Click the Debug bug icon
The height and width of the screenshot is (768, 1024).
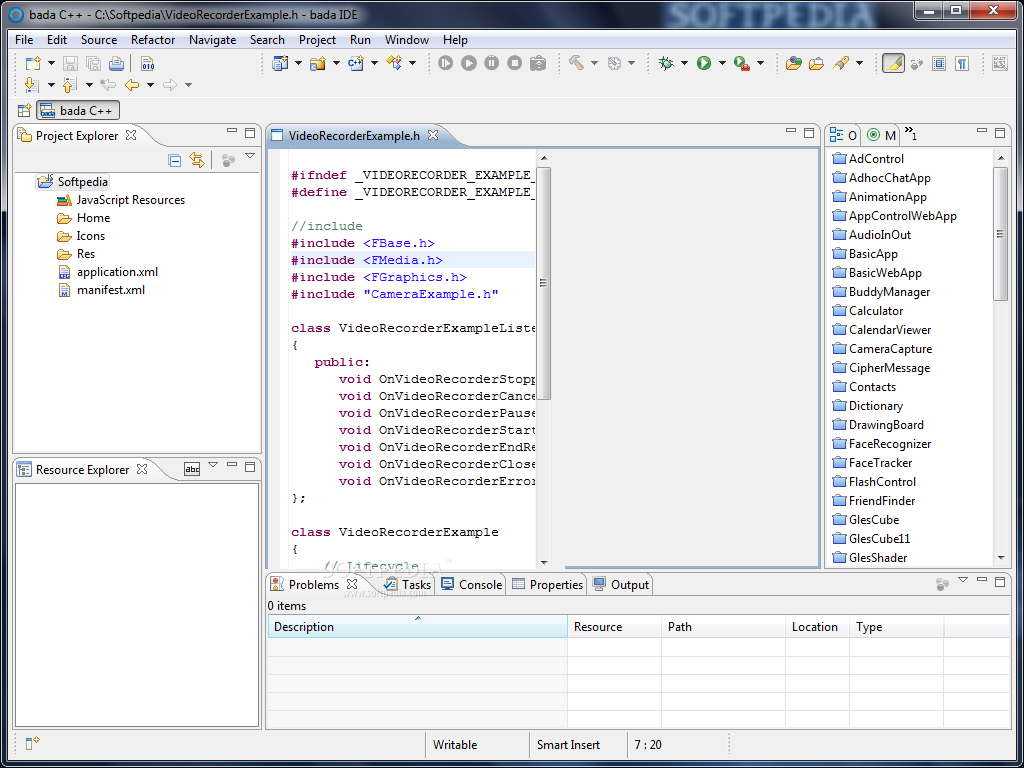click(x=666, y=63)
